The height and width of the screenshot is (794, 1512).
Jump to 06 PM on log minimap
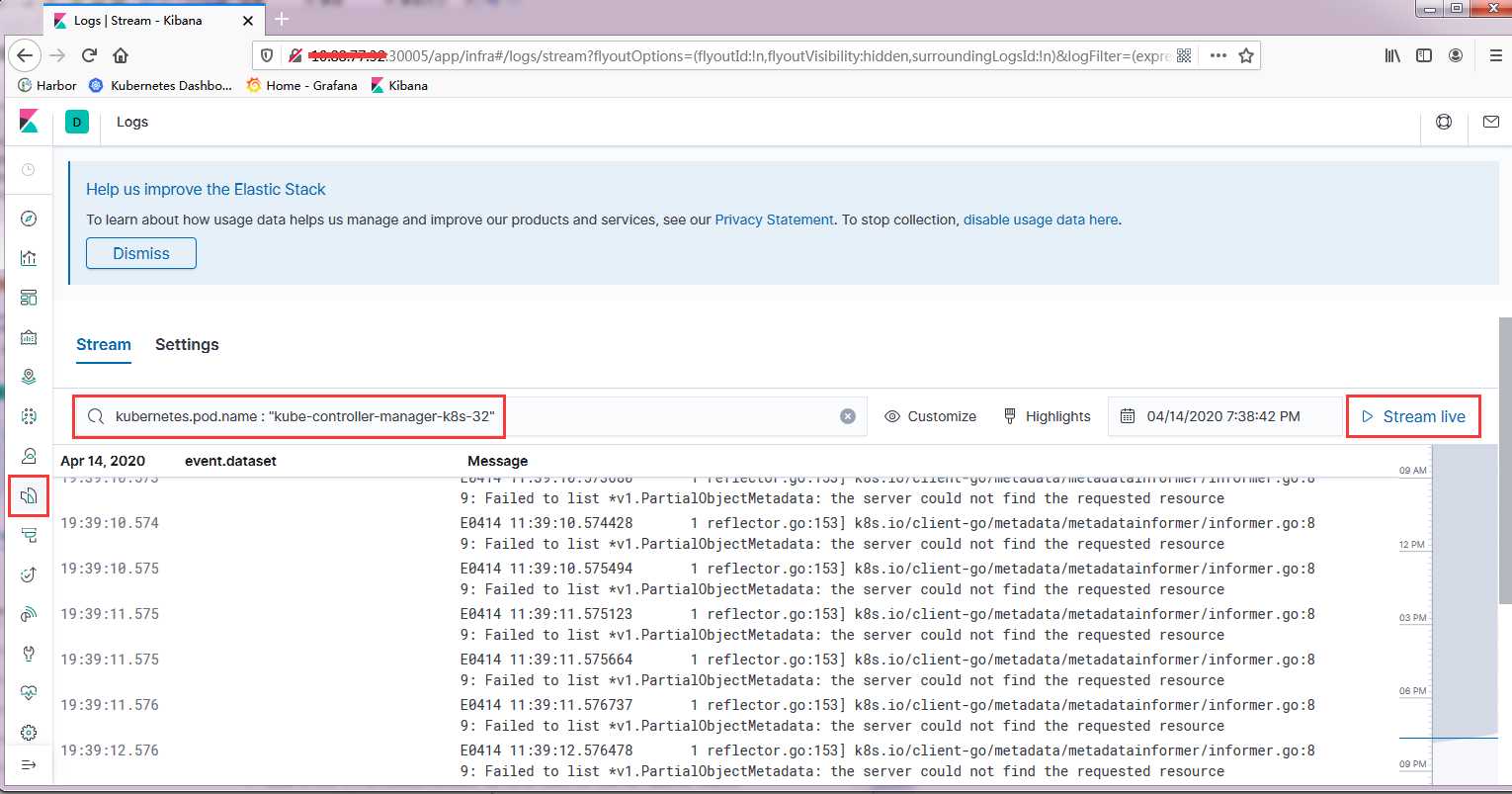1412,691
